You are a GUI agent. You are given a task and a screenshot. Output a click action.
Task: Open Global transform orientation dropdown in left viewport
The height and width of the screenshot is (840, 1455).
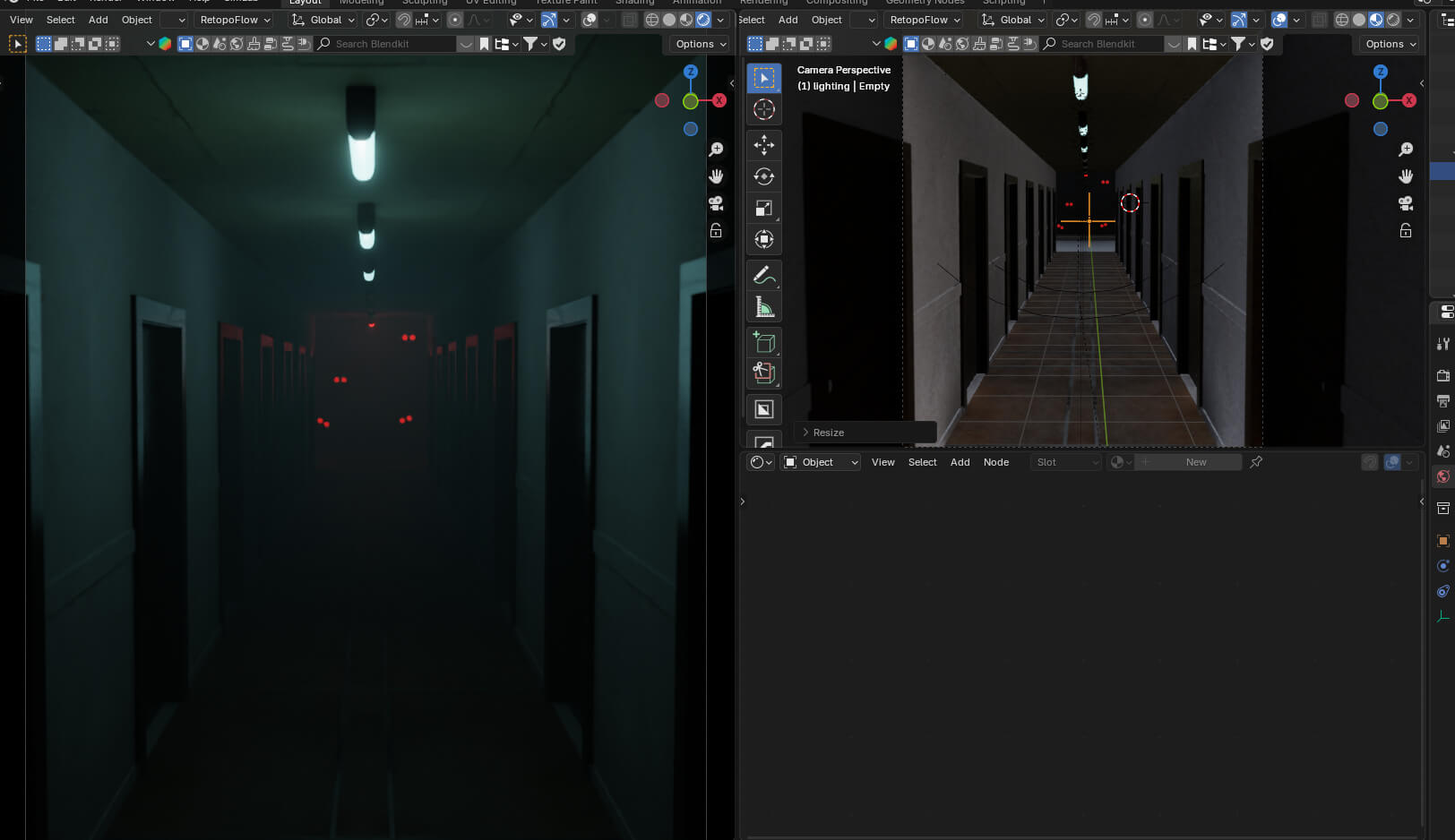[323, 20]
